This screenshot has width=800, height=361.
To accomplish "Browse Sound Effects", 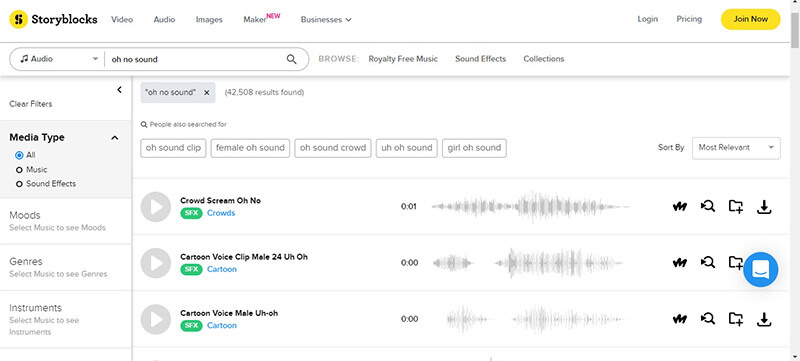I will (x=481, y=59).
